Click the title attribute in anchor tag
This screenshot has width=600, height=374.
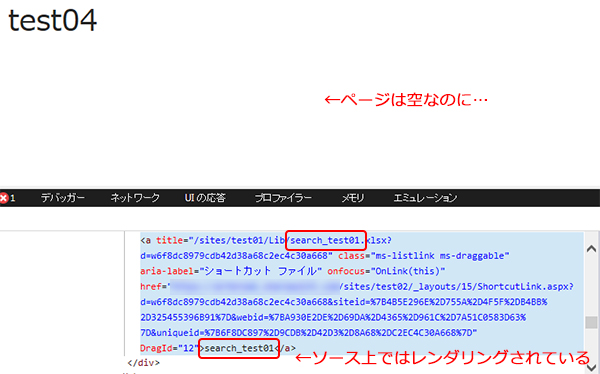[169, 240]
